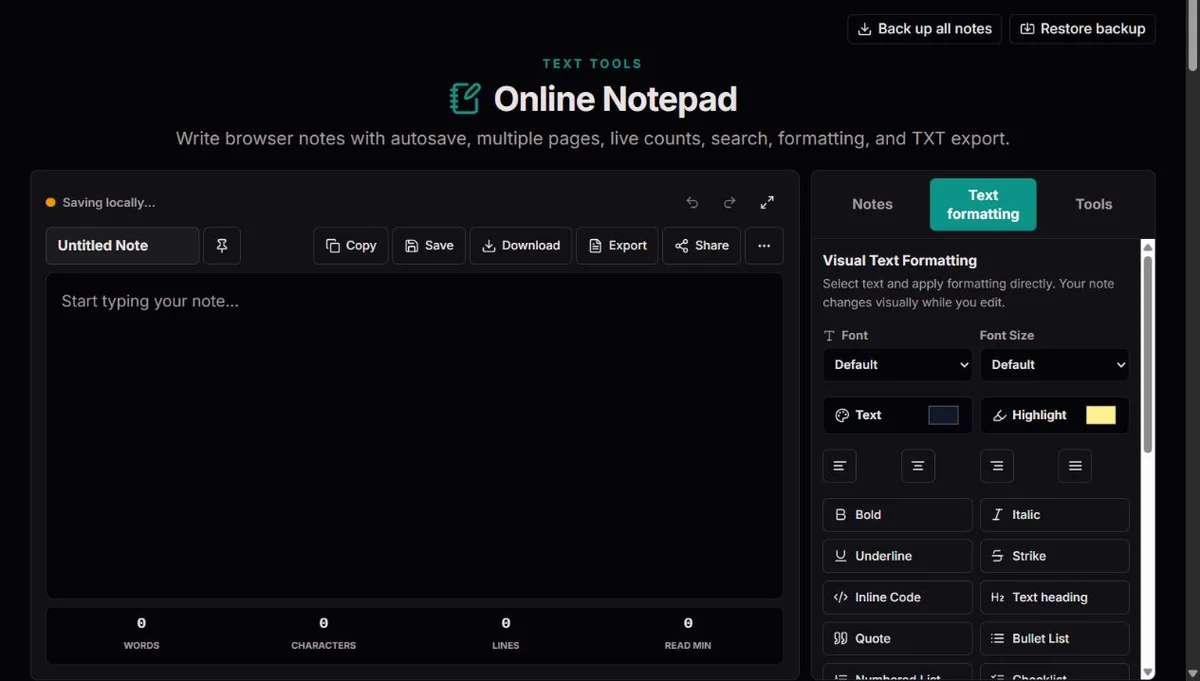The height and width of the screenshot is (681, 1200).
Task: Toggle Strike formatting
Action: click(1054, 556)
